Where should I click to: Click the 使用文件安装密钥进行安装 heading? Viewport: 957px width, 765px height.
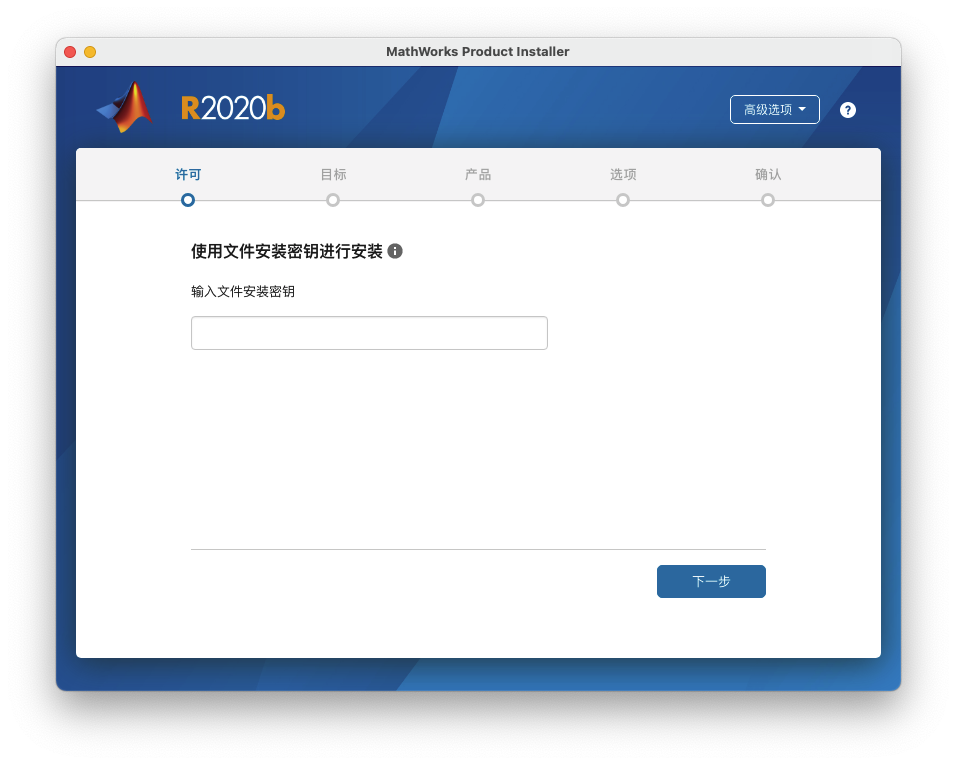coord(287,251)
